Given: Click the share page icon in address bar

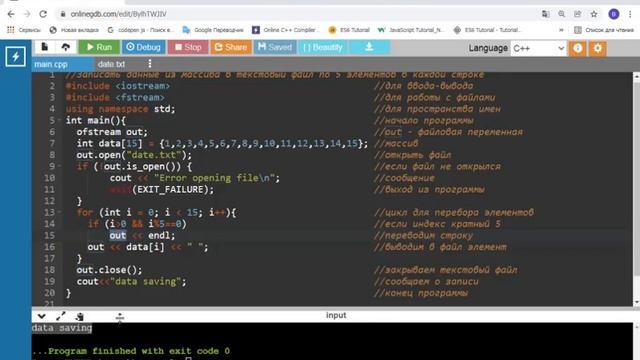Looking at the screenshot, I should pos(578,14).
